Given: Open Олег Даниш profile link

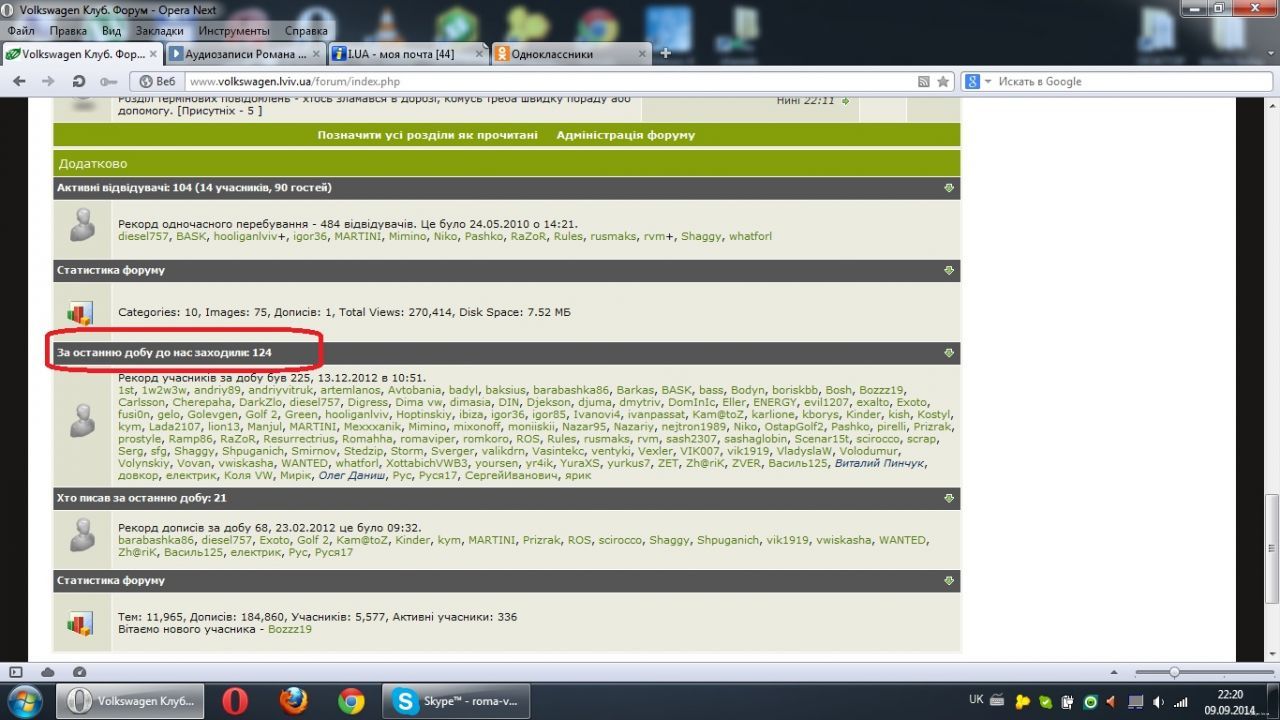Looking at the screenshot, I should [x=352, y=475].
